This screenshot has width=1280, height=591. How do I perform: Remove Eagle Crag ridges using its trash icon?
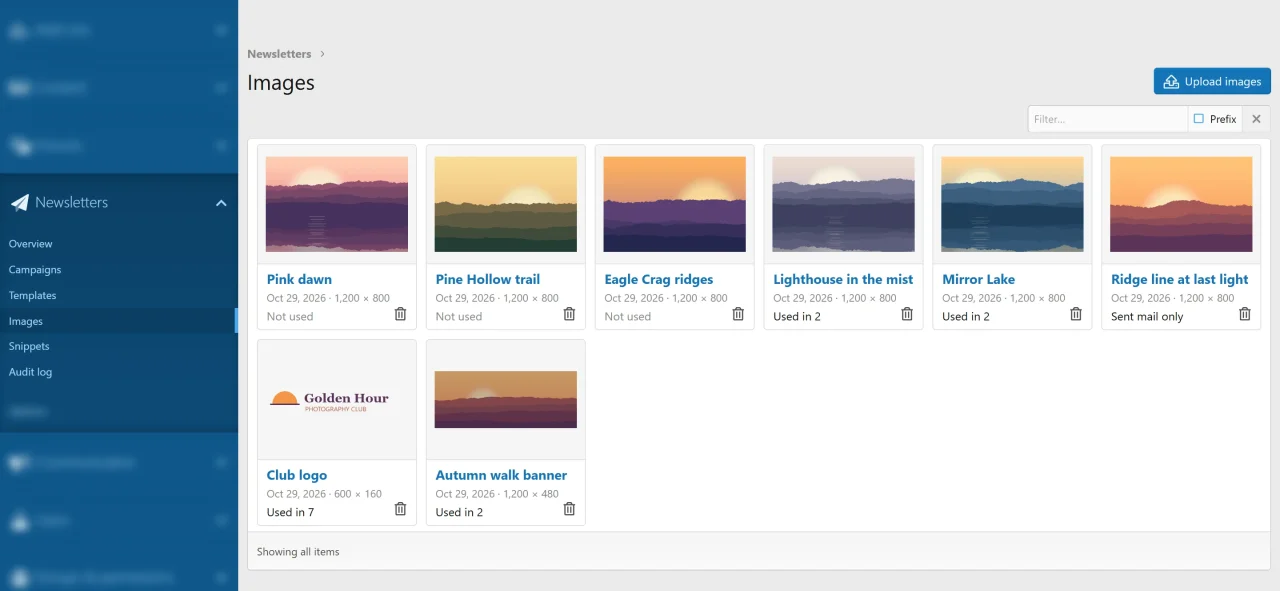738,314
